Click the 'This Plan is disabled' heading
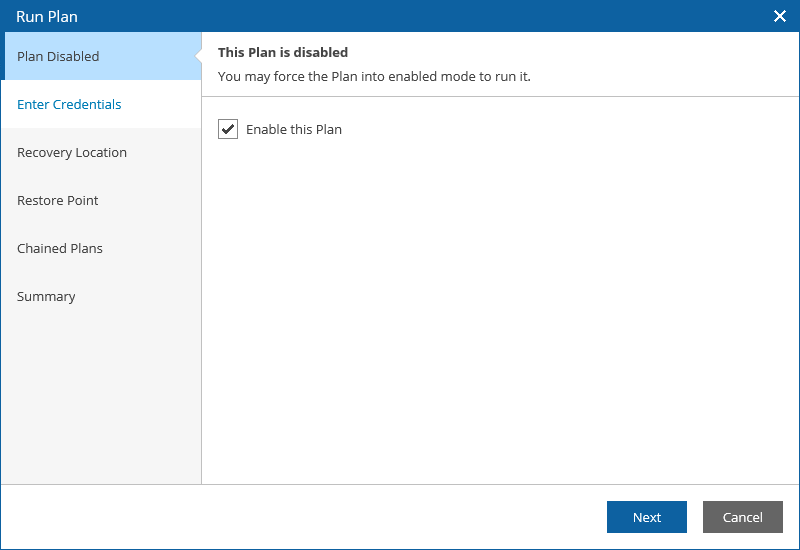Viewport: 800px width, 550px height. [283, 52]
